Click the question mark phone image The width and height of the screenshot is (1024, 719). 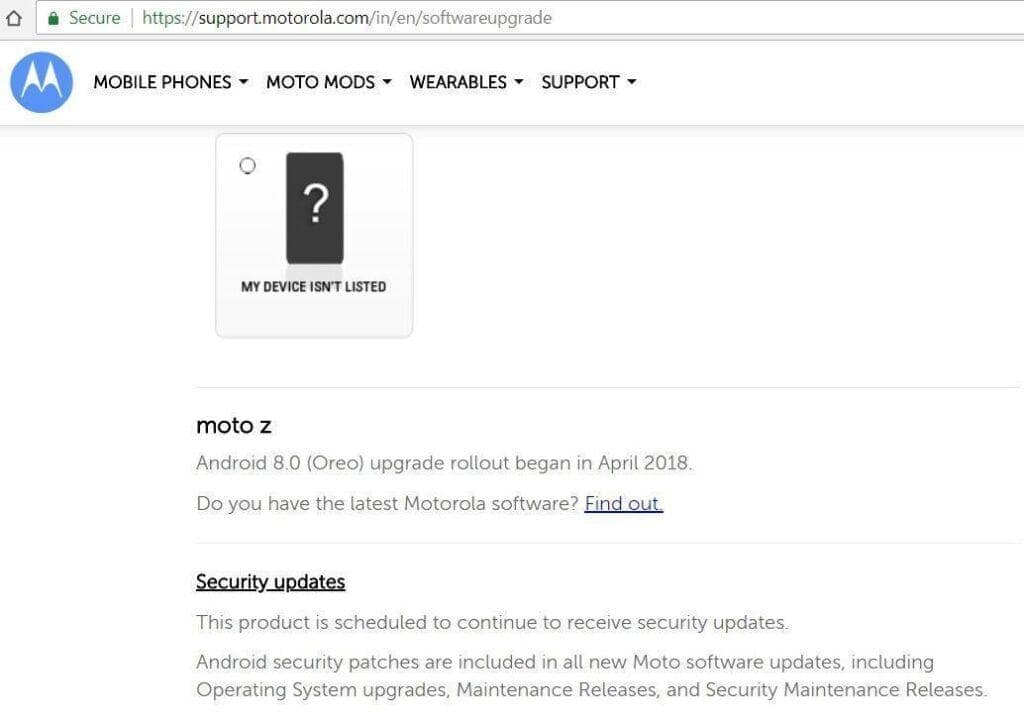315,208
